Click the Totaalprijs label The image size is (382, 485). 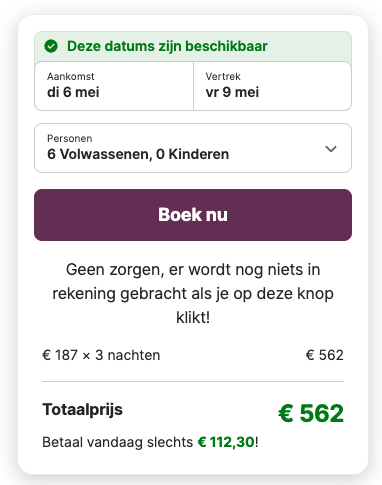[x=83, y=409]
